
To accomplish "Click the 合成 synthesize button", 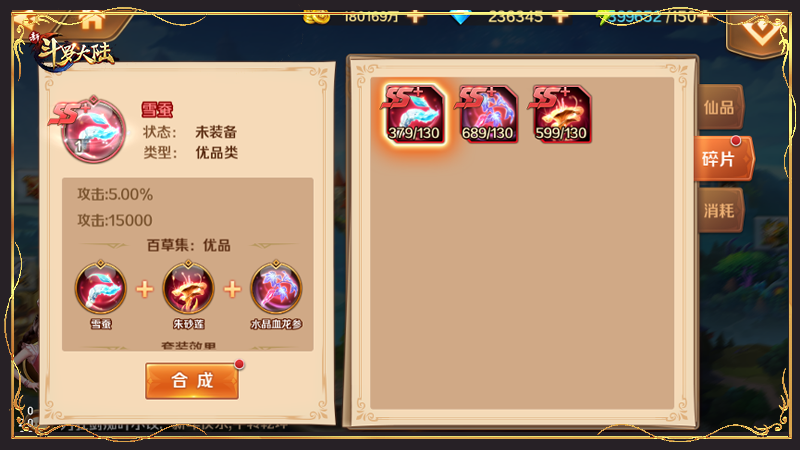I will 192,381.
